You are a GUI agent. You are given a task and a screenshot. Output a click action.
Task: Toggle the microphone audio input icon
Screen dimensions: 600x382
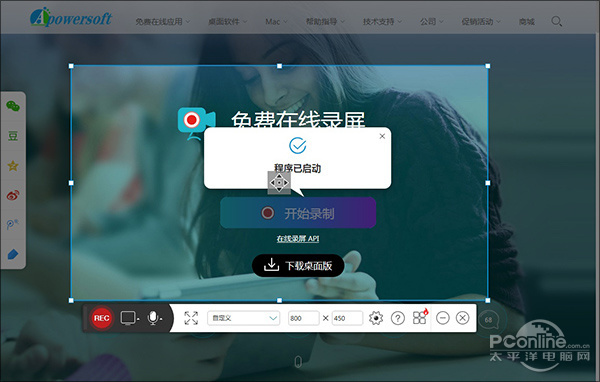pos(153,318)
